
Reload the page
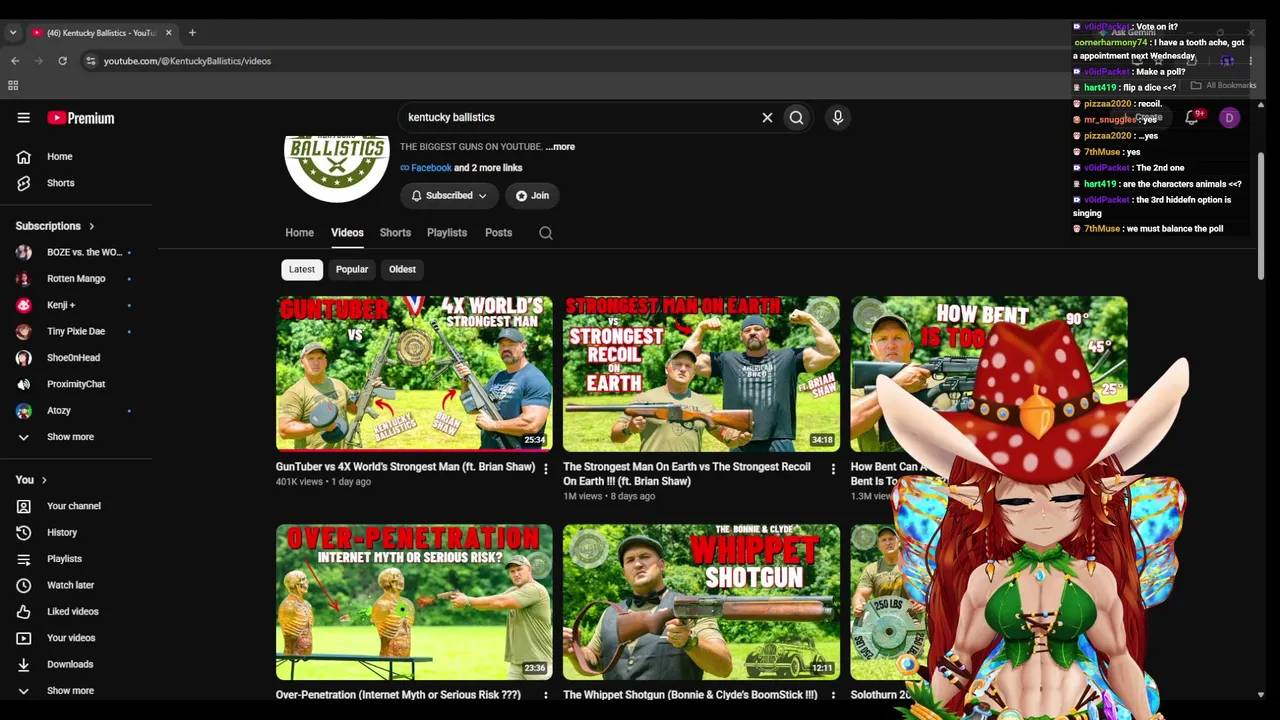tap(62, 61)
